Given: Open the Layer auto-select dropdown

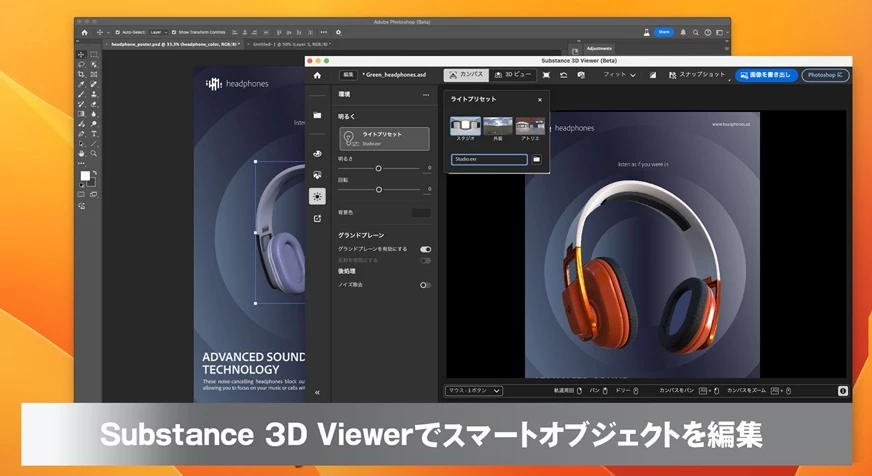Looking at the screenshot, I should [x=158, y=32].
